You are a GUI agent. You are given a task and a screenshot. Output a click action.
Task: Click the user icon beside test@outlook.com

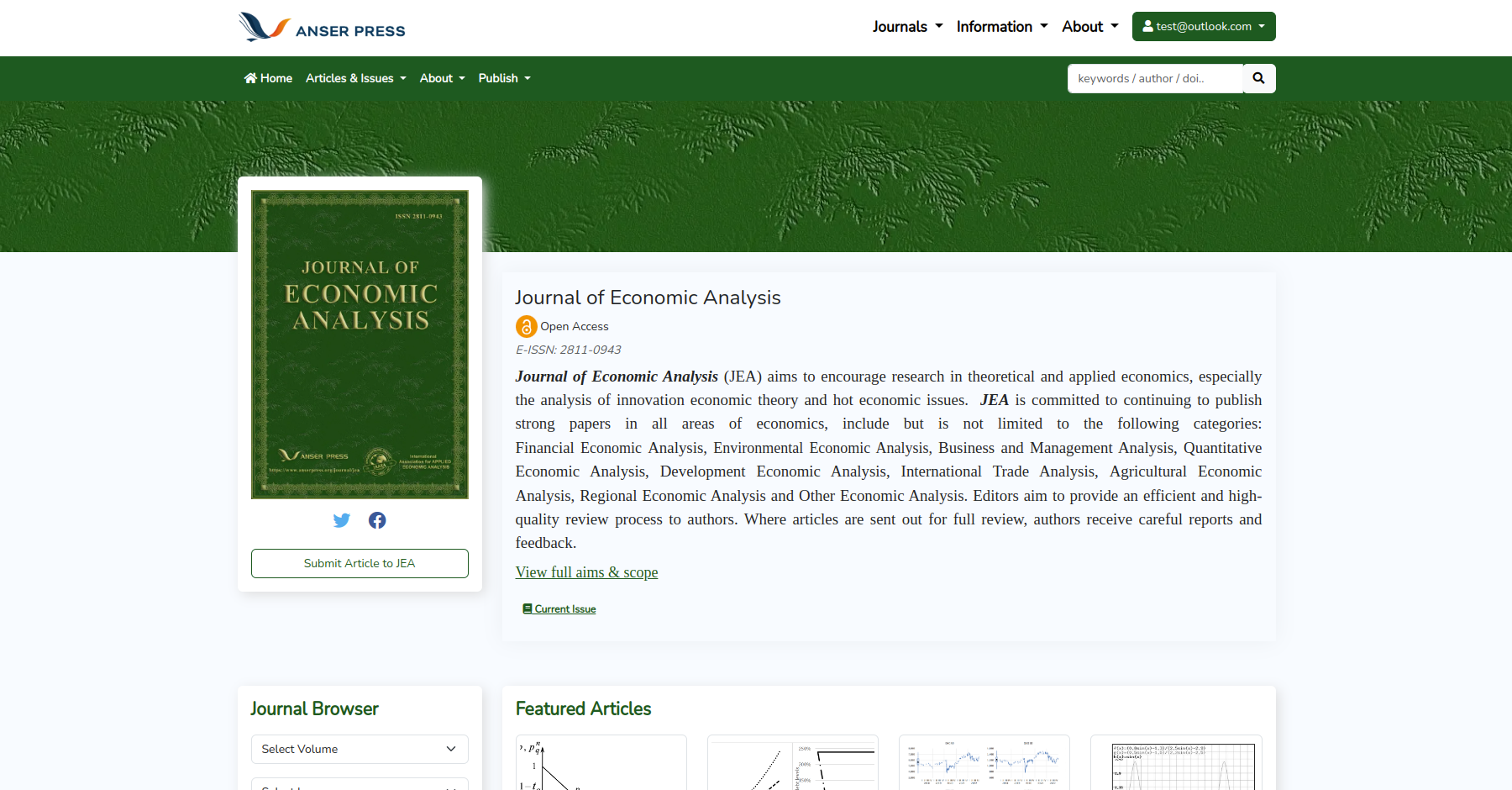[1147, 26]
